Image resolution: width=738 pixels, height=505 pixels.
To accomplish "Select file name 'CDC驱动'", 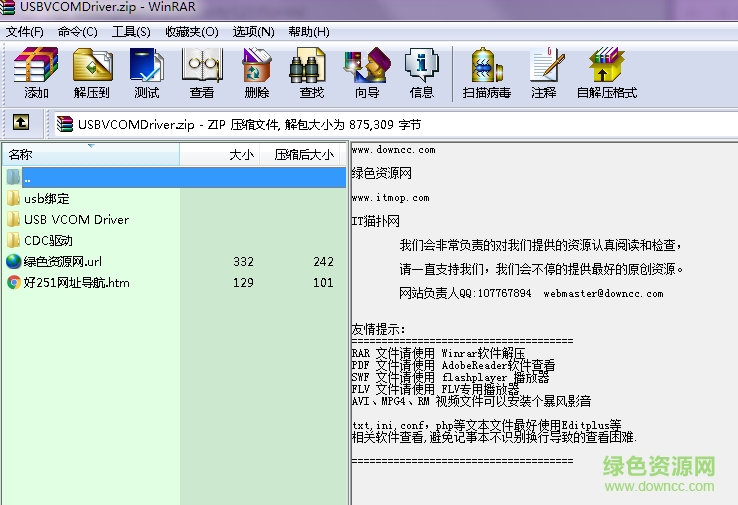I will click(x=48, y=240).
